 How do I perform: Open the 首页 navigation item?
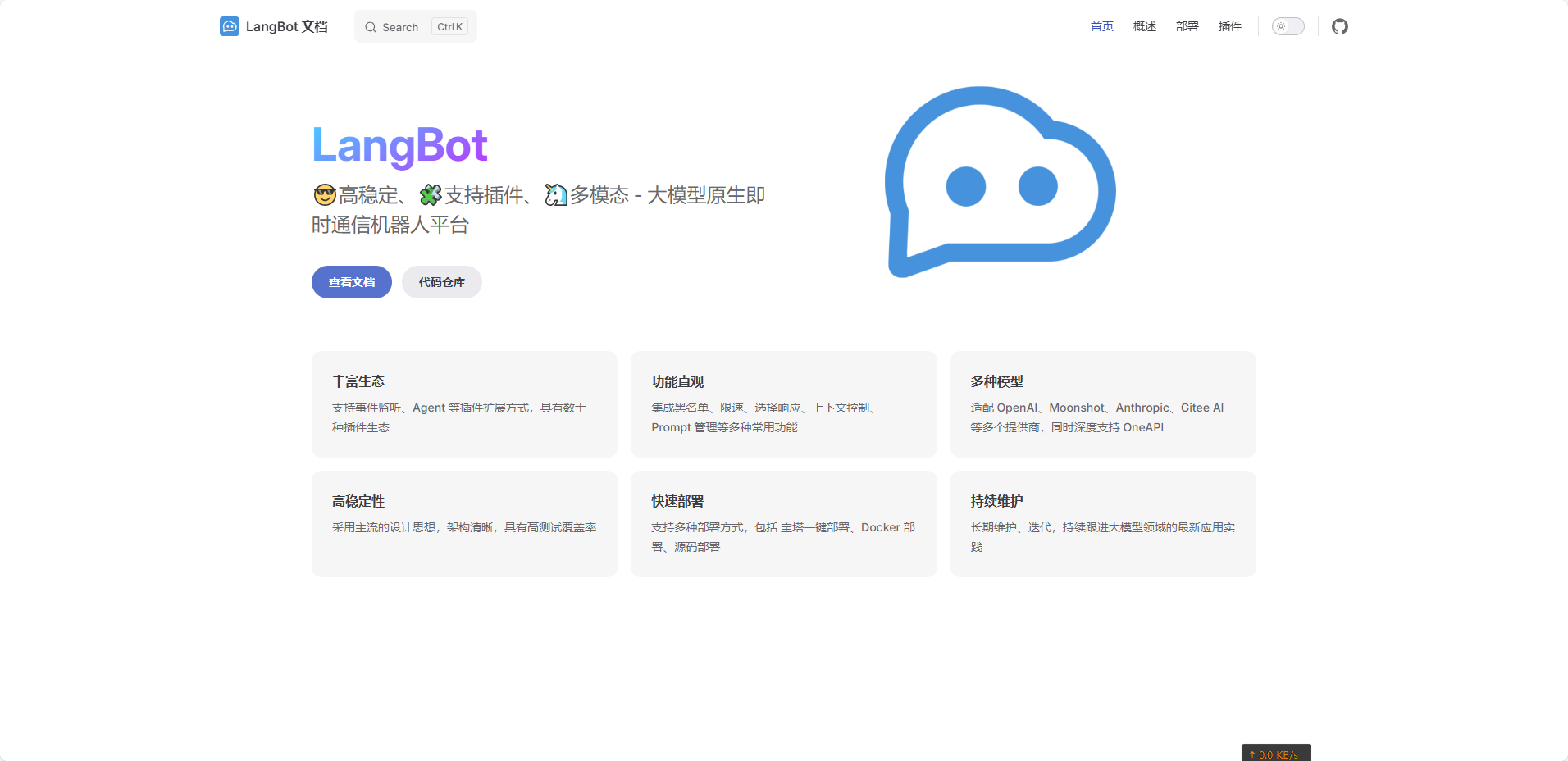pyautogui.click(x=1101, y=26)
